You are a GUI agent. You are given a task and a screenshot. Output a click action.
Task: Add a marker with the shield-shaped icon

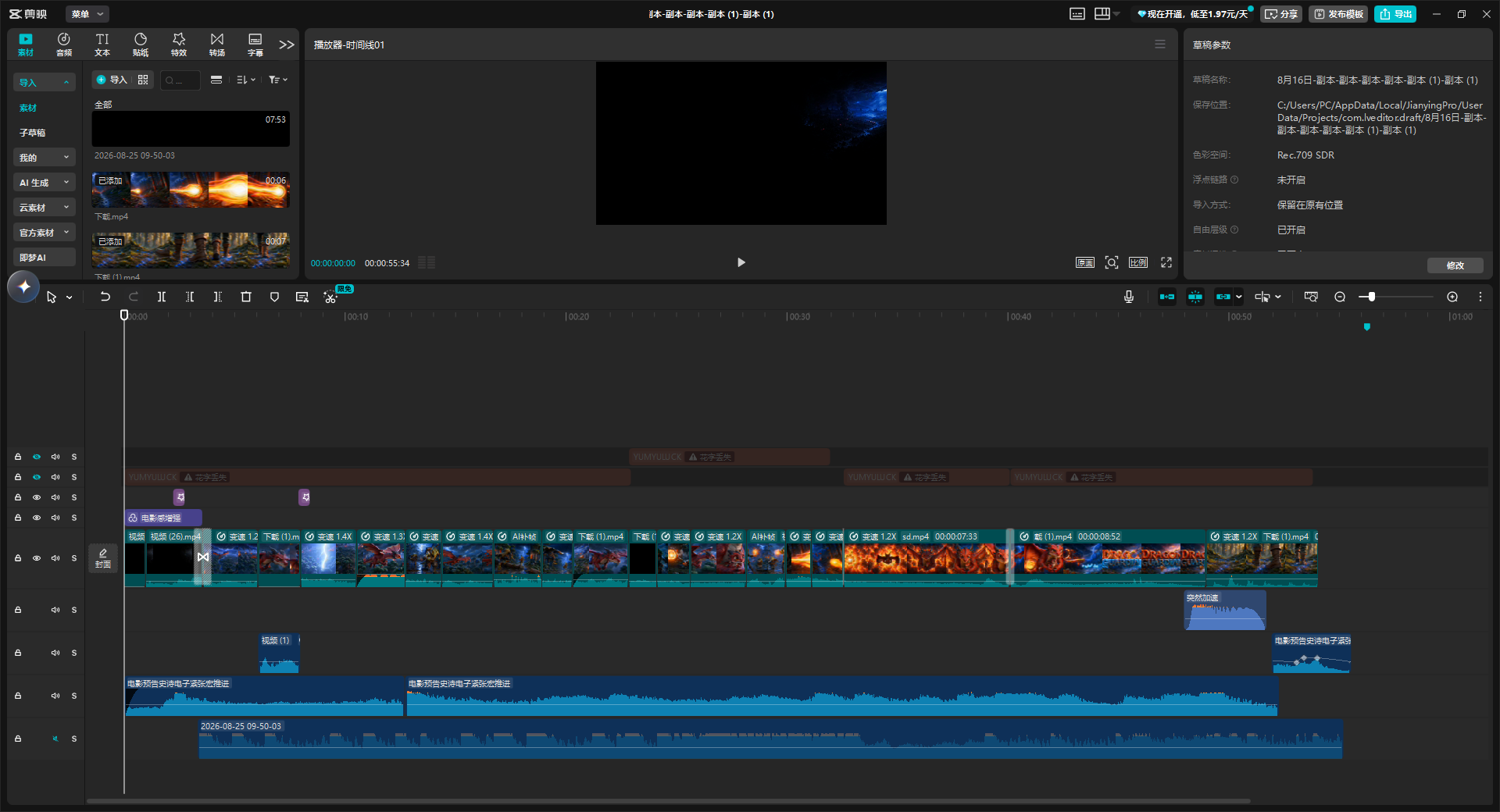[274, 297]
